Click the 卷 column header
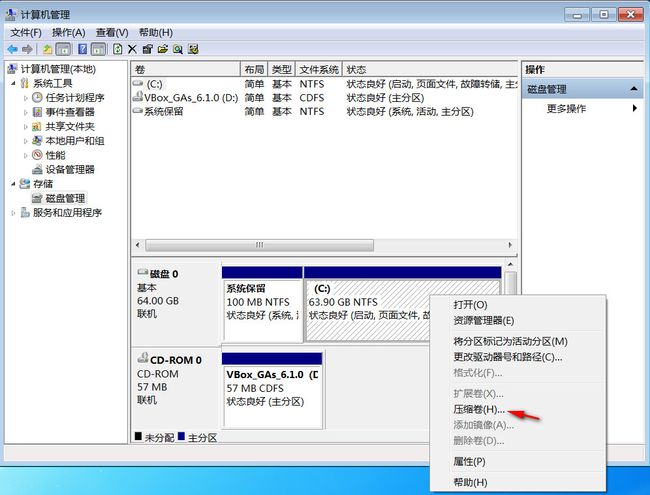The width and height of the screenshot is (650, 495). (x=186, y=69)
